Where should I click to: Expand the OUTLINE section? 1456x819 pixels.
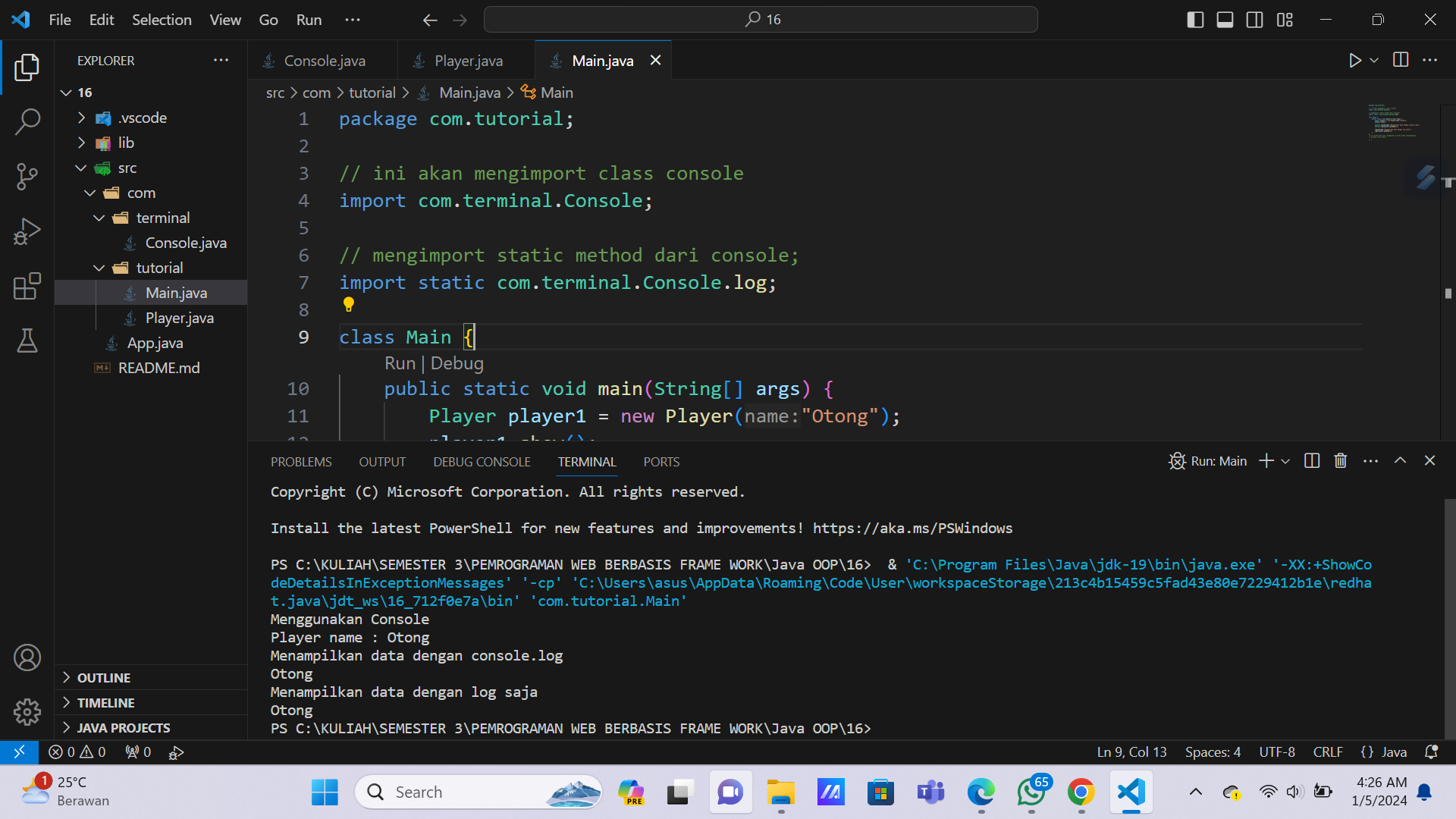(104, 678)
